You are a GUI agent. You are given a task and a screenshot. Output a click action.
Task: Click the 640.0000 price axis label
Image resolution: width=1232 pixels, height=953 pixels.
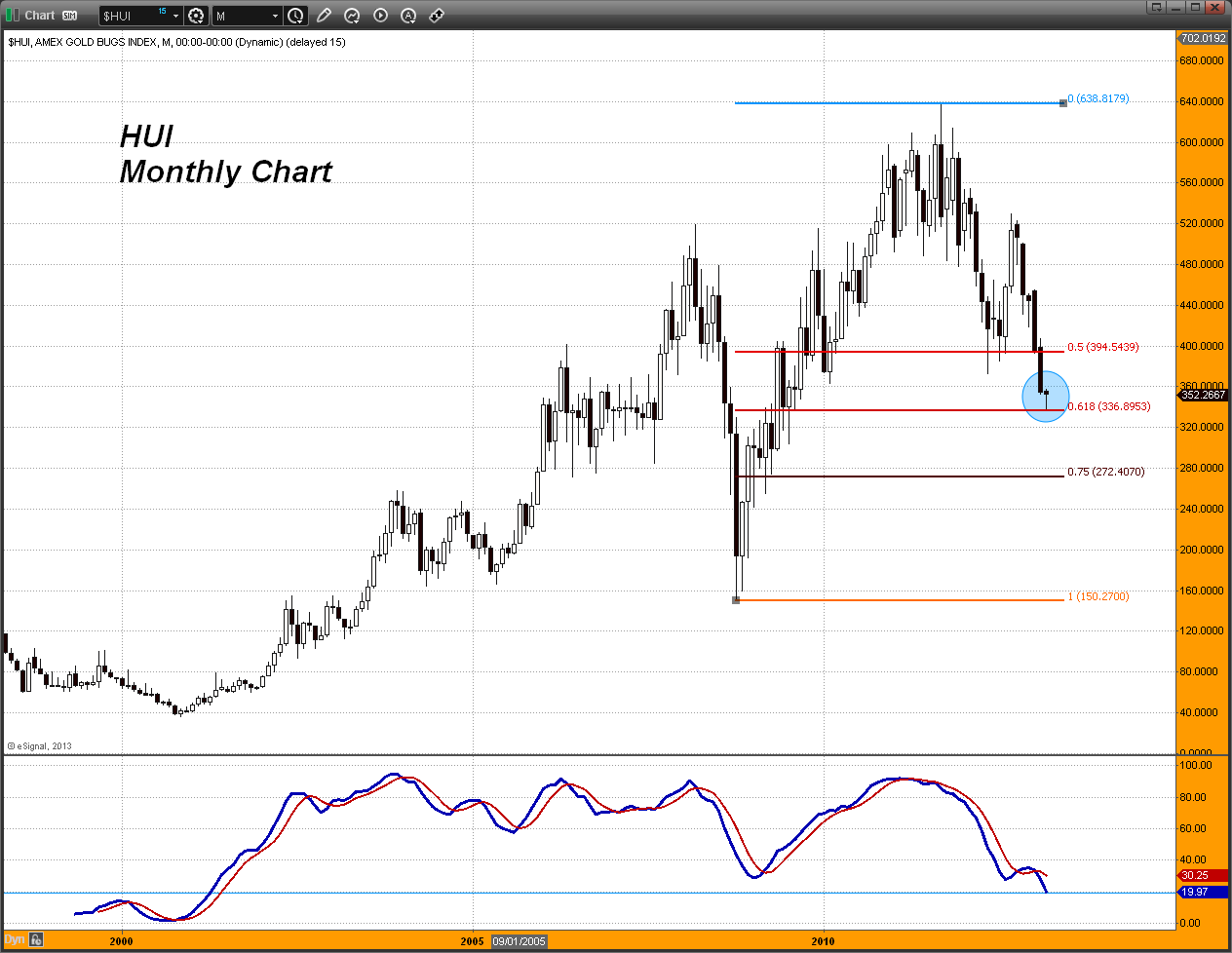tap(1202, 101)
